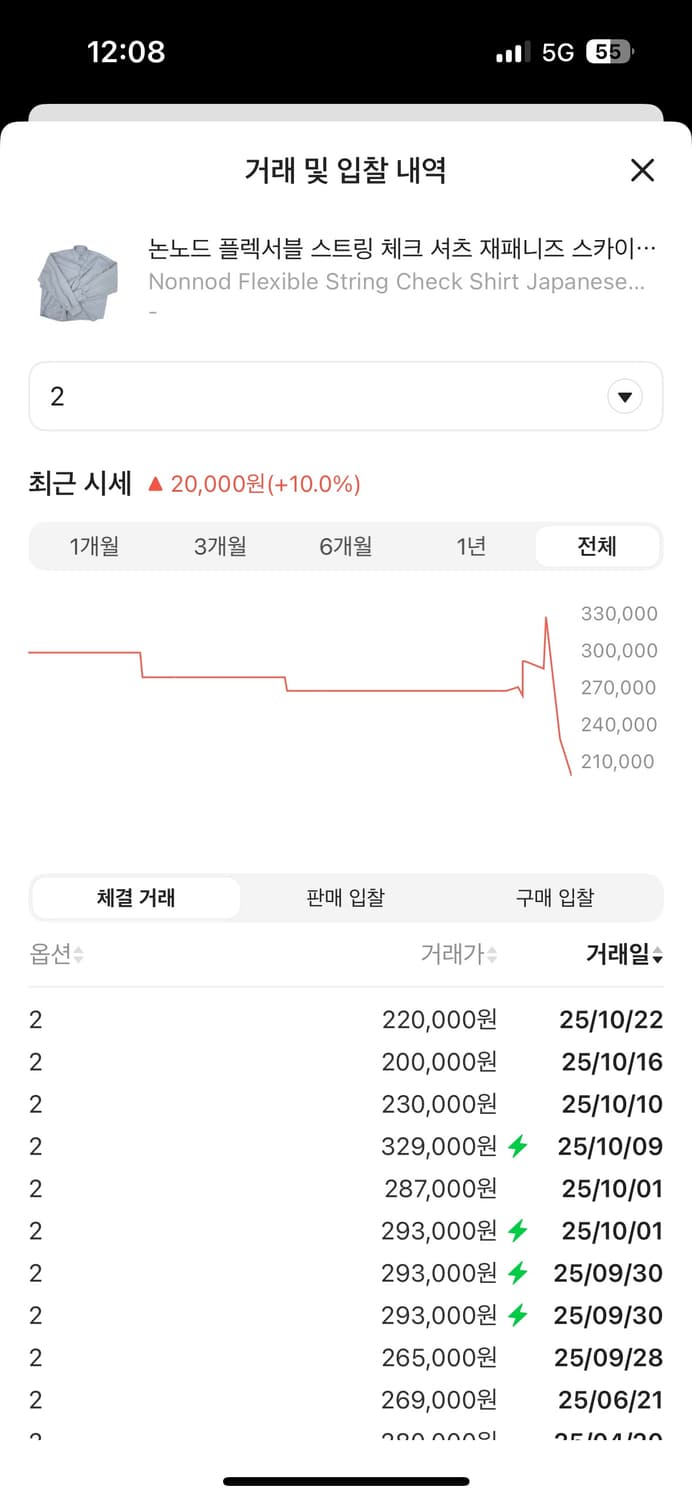
Task: Switch to the 판매 입찰 tab
Action: tap(345, 897)
